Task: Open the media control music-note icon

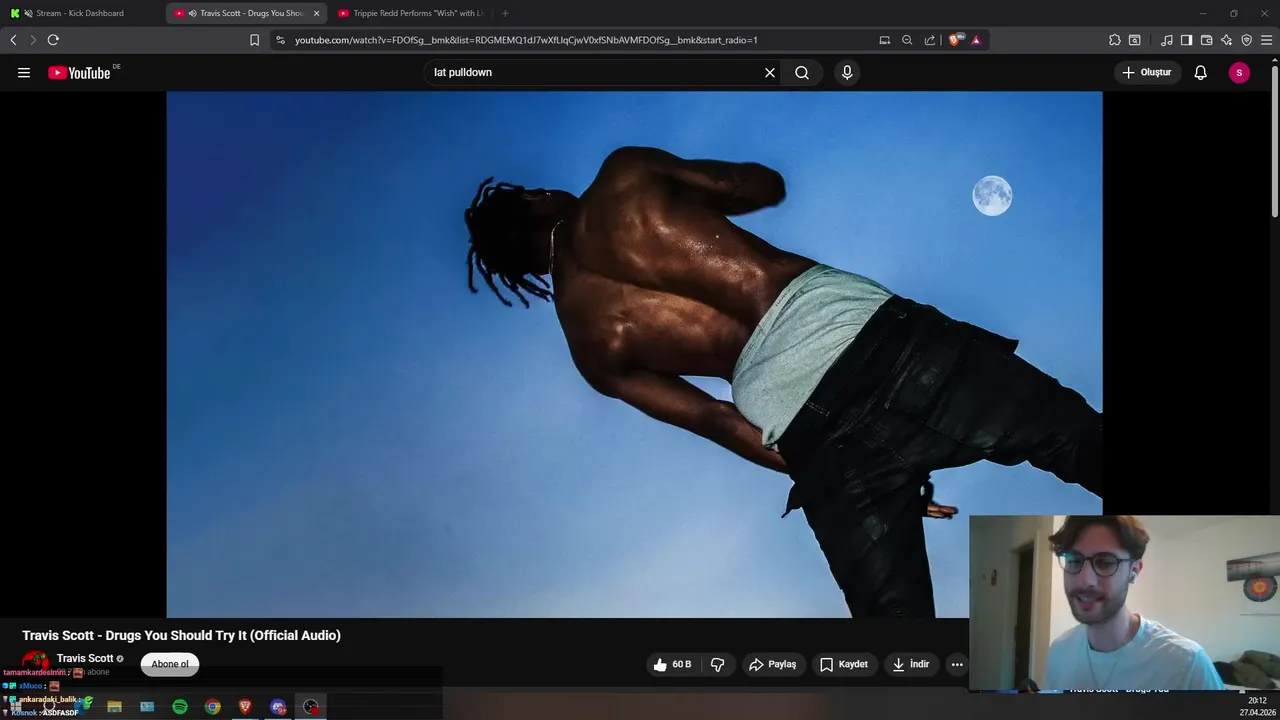Action: click(x=1167, y=40)
